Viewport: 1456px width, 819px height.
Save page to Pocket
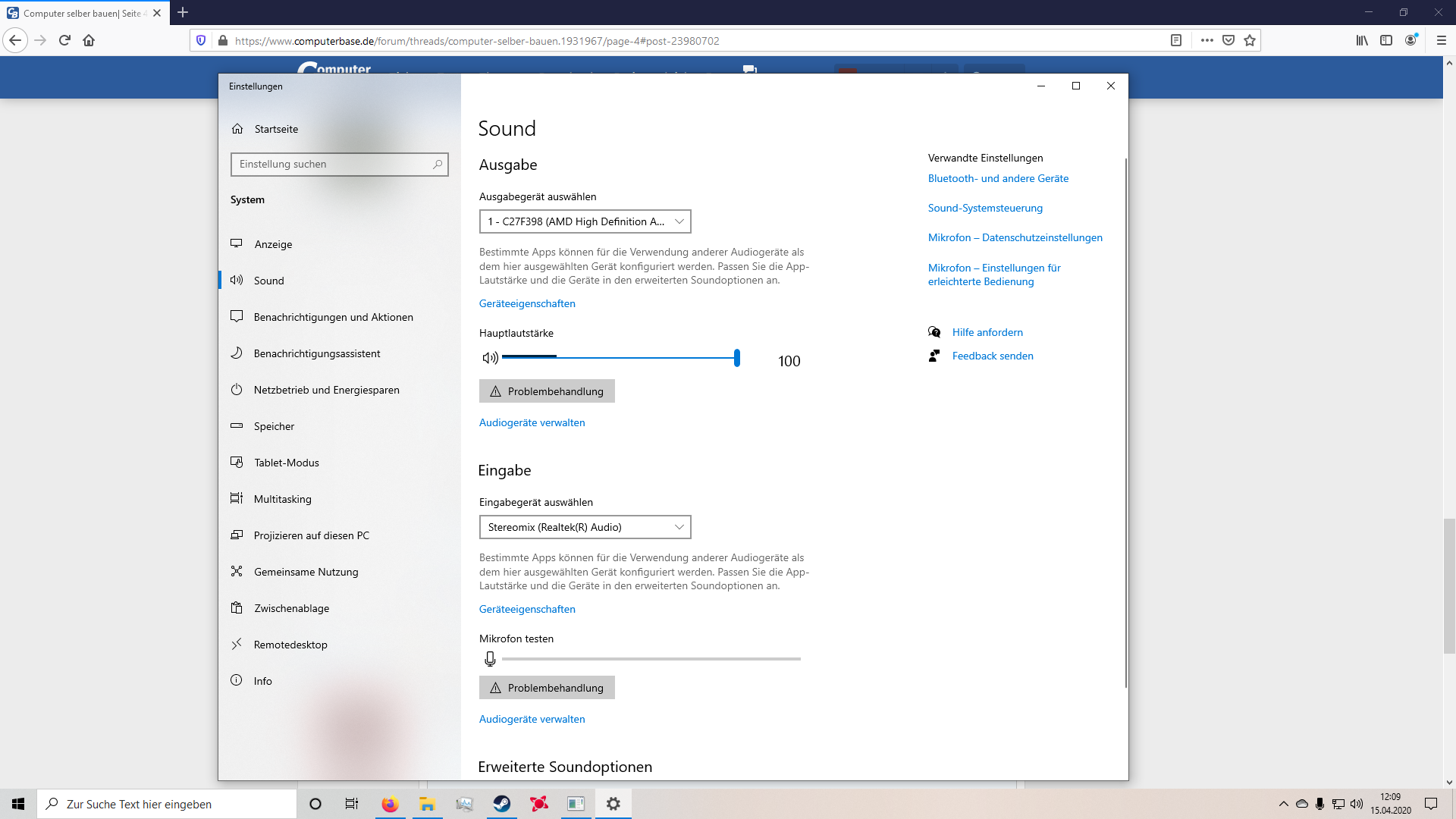[x=1228, y=40]
